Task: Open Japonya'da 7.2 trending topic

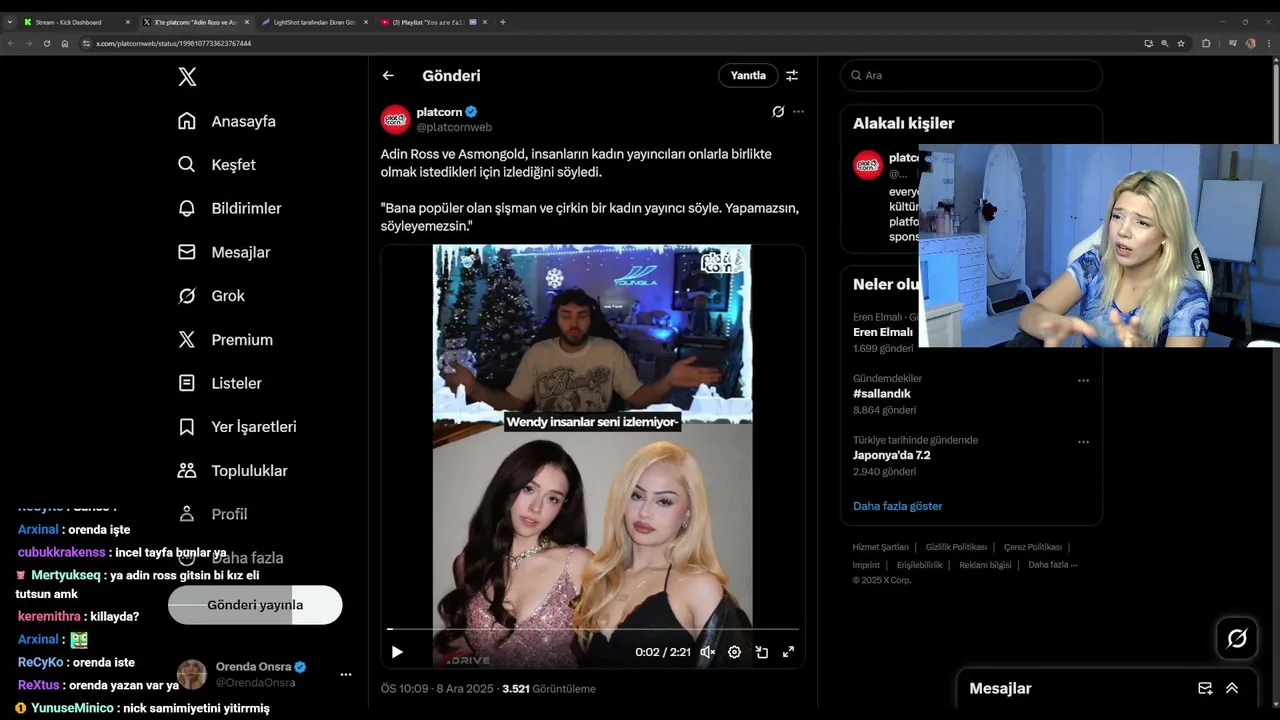Action: (892, 455)
